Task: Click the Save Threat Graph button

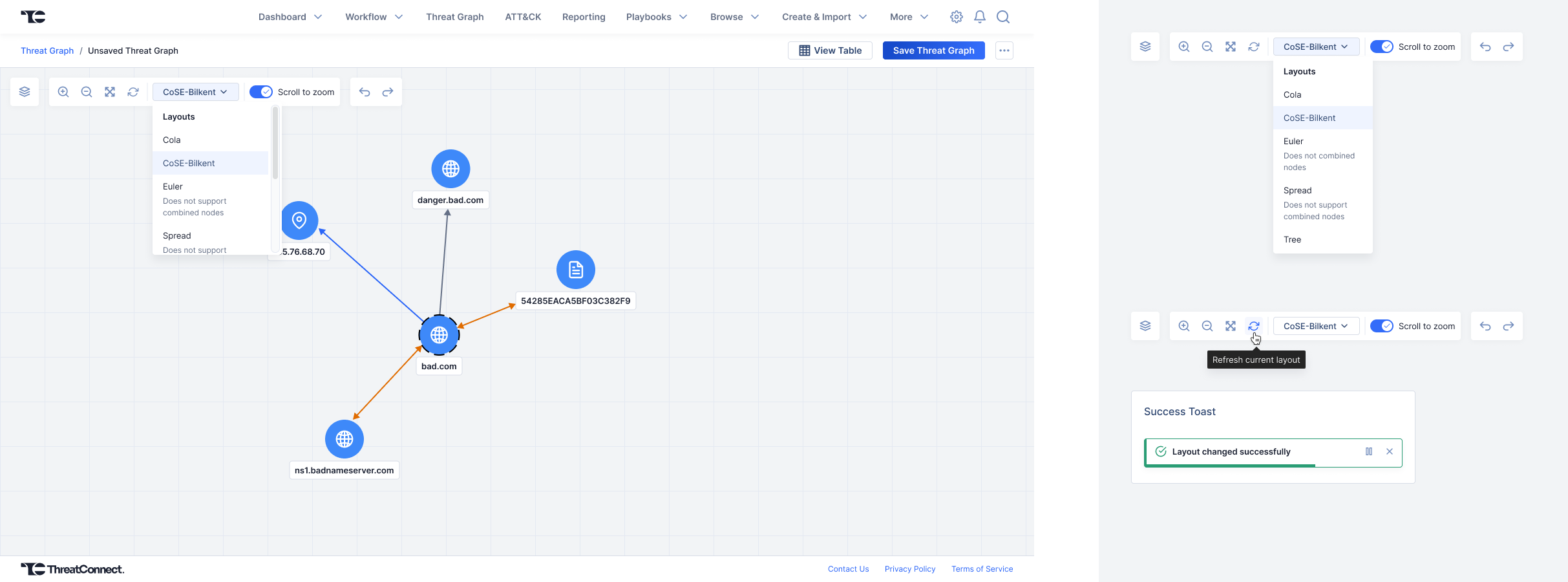Action: coord(933,50)
